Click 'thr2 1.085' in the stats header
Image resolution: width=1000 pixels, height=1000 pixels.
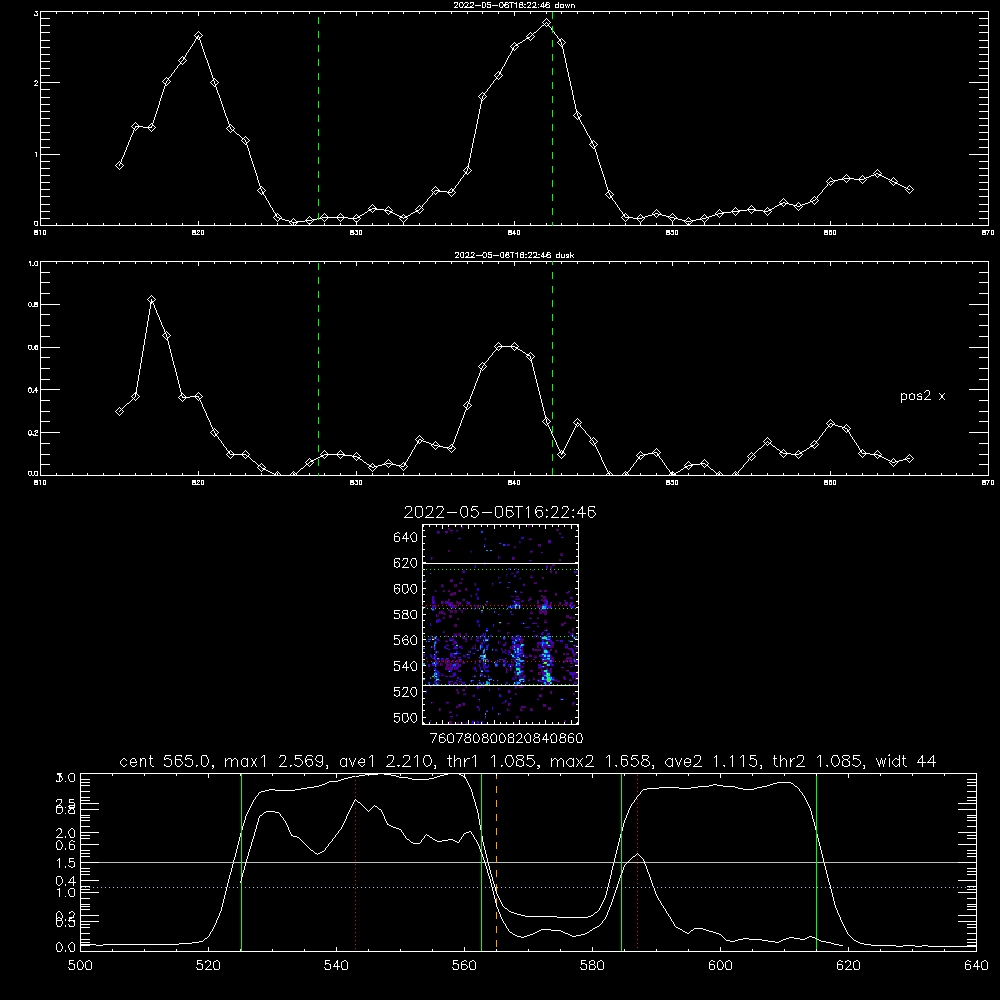(x=818, y=761)
